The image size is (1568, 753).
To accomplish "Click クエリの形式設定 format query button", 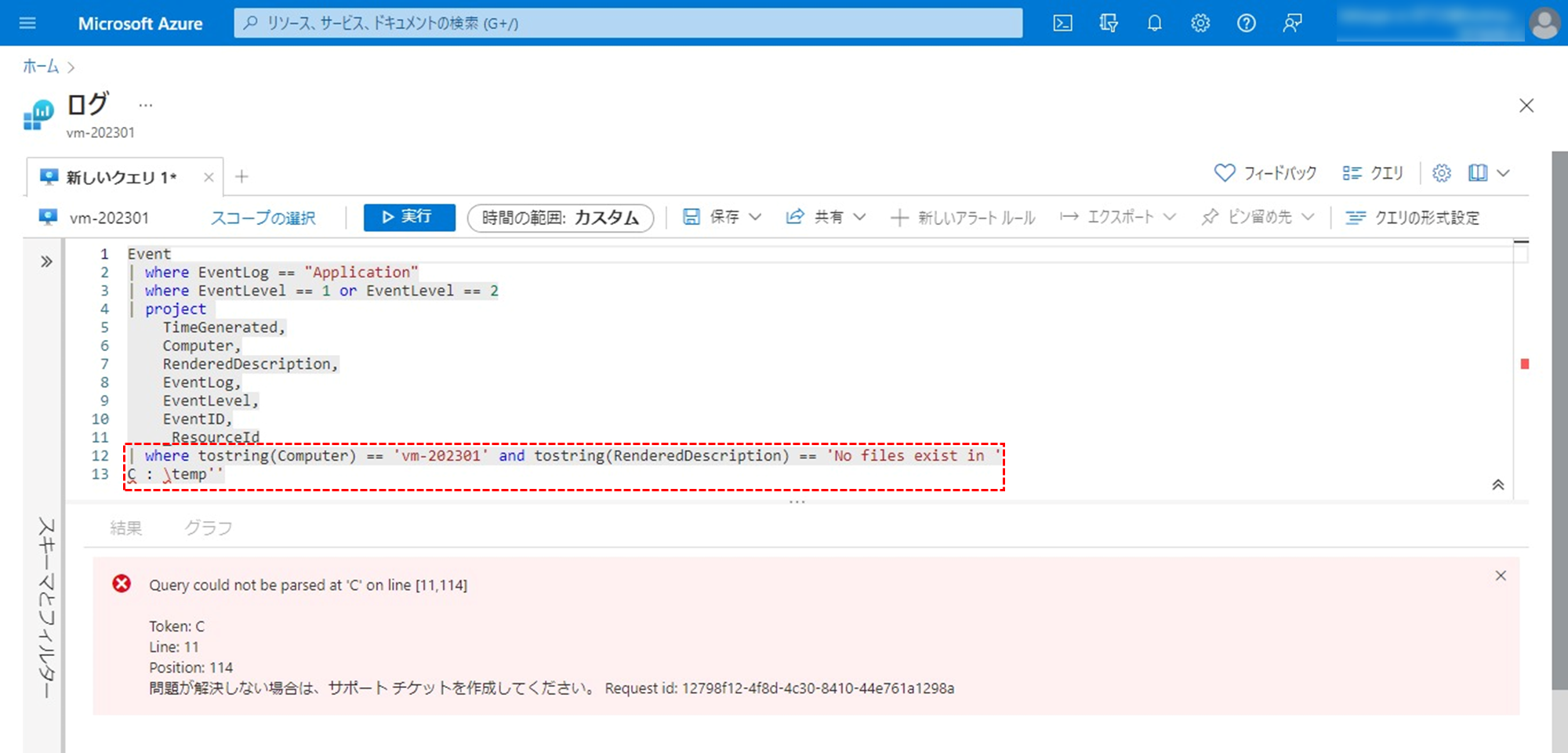I will click(x=1413, y=218).
